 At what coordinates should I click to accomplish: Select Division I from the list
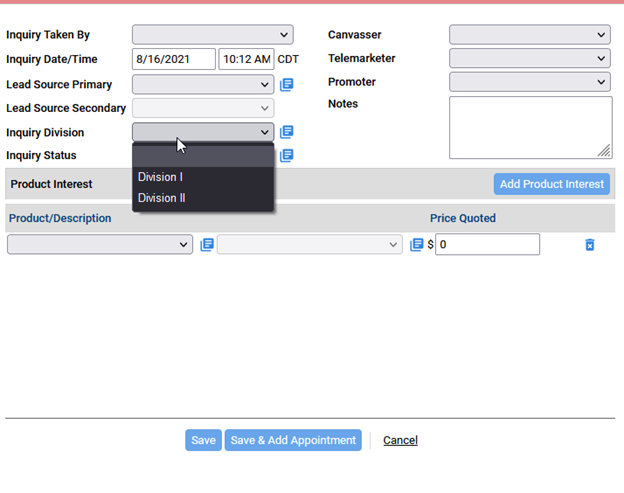tap(203, 177)
